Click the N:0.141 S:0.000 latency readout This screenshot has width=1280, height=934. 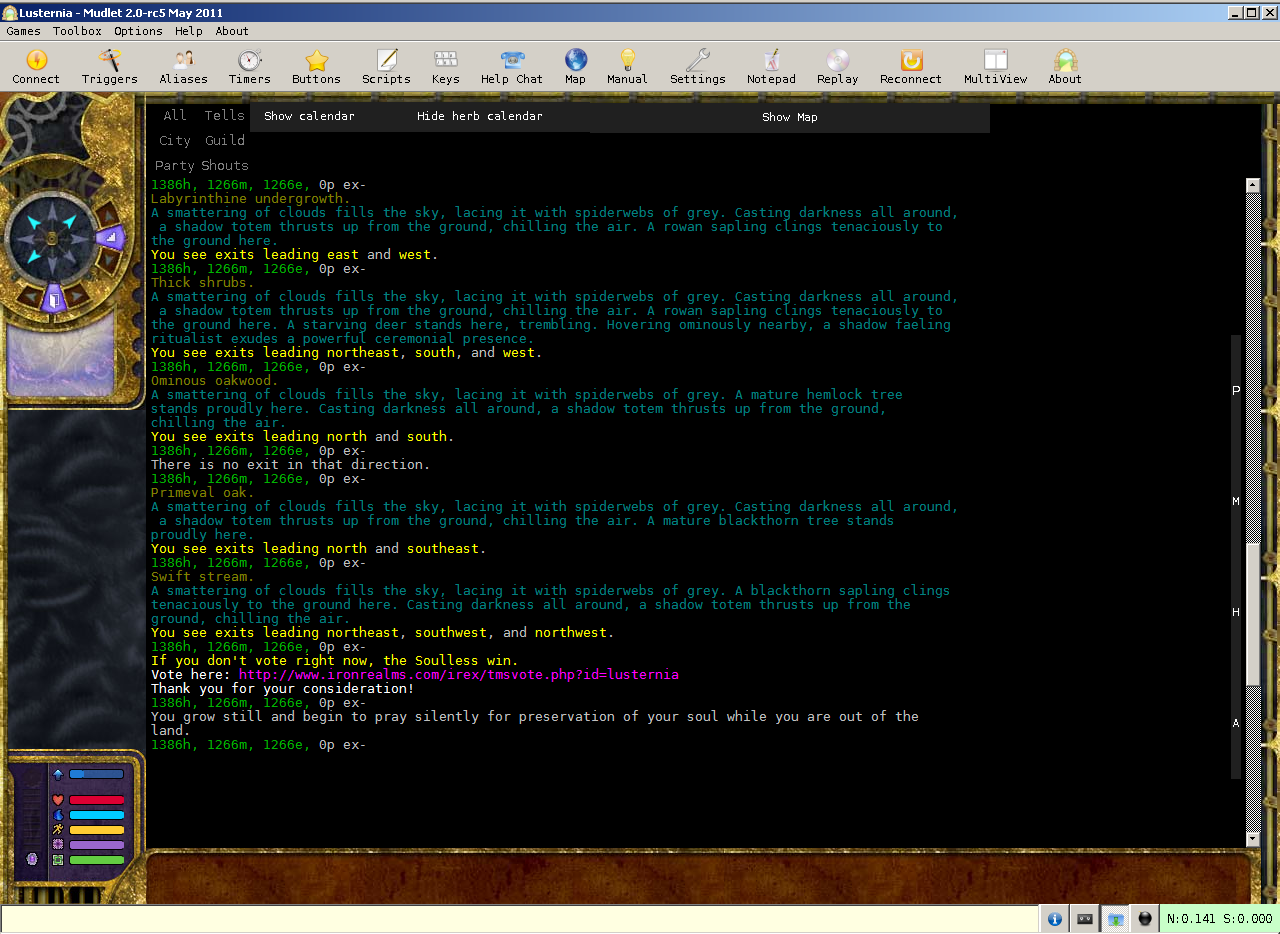(x=1219, y=918)
